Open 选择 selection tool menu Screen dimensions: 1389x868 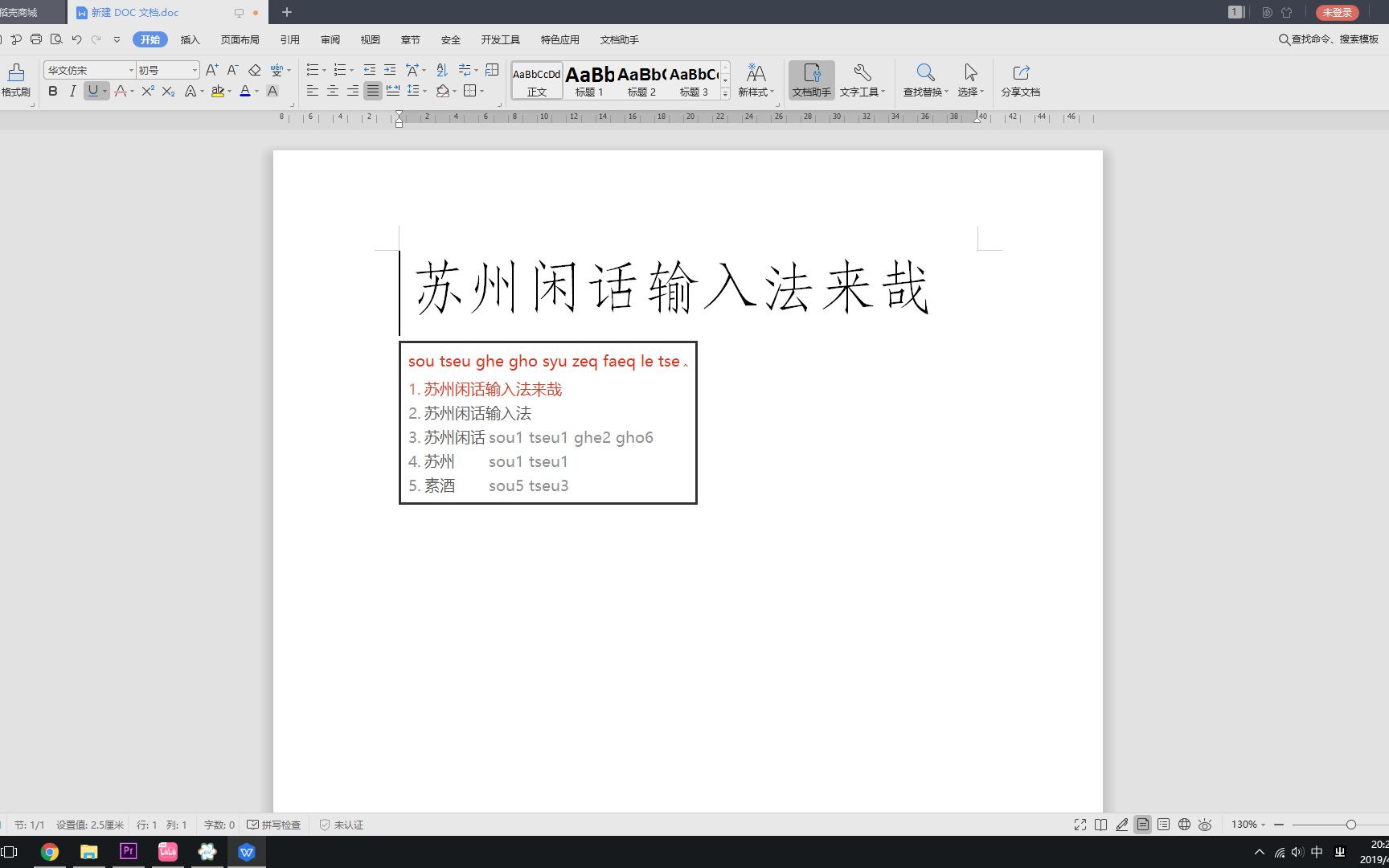click(x=971, y=80)
